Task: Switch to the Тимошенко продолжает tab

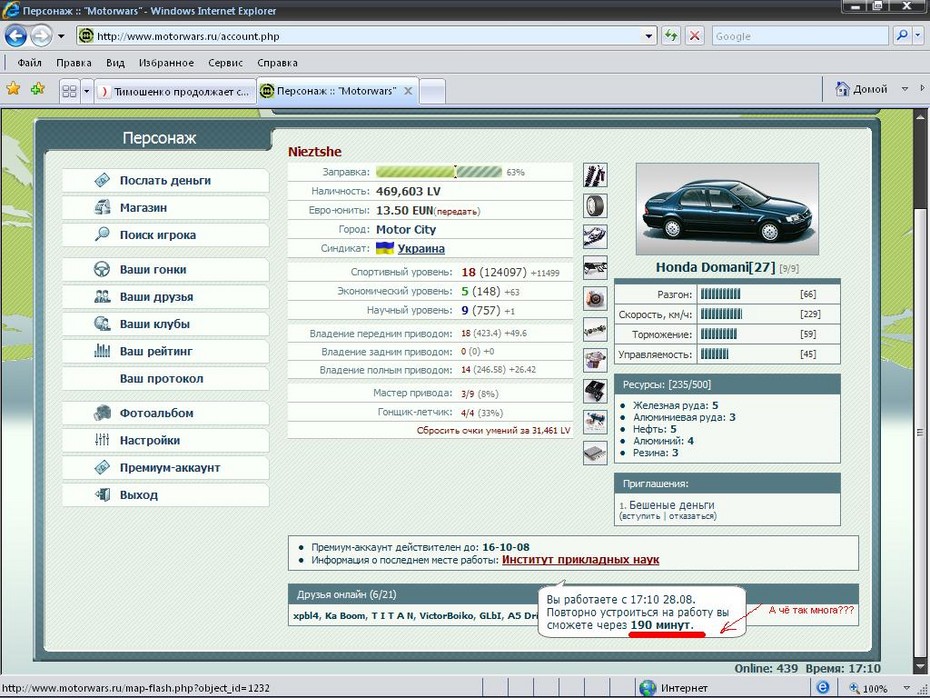Action: [176, 91]
